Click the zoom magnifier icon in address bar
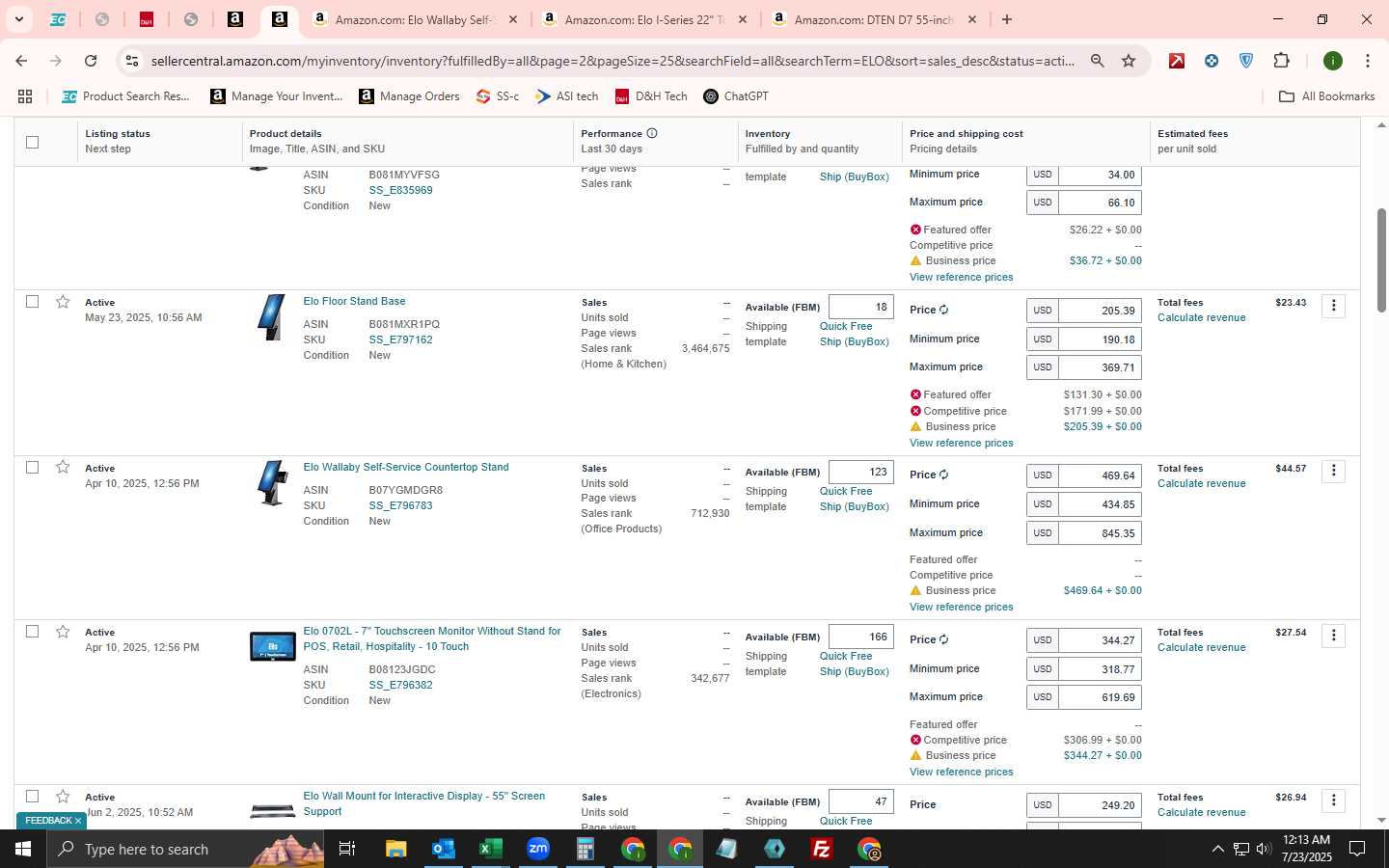 [1097, 61]
